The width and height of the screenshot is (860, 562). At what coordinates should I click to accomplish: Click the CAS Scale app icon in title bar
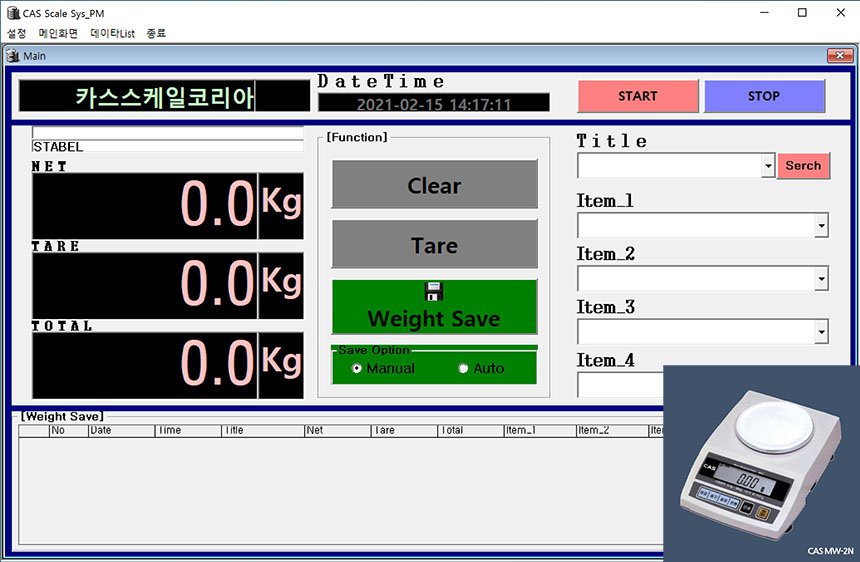pos(12,13)
